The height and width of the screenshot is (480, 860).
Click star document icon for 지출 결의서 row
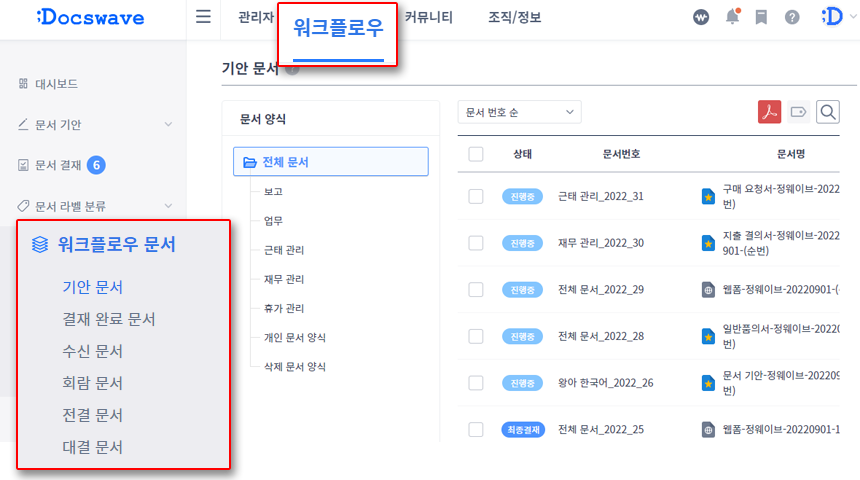[708, 243]
